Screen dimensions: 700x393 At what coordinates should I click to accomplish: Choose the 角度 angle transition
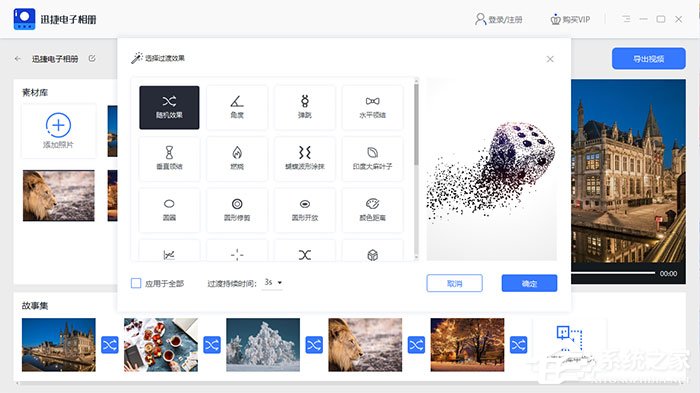pyautogui.click(x=237, y=108)
